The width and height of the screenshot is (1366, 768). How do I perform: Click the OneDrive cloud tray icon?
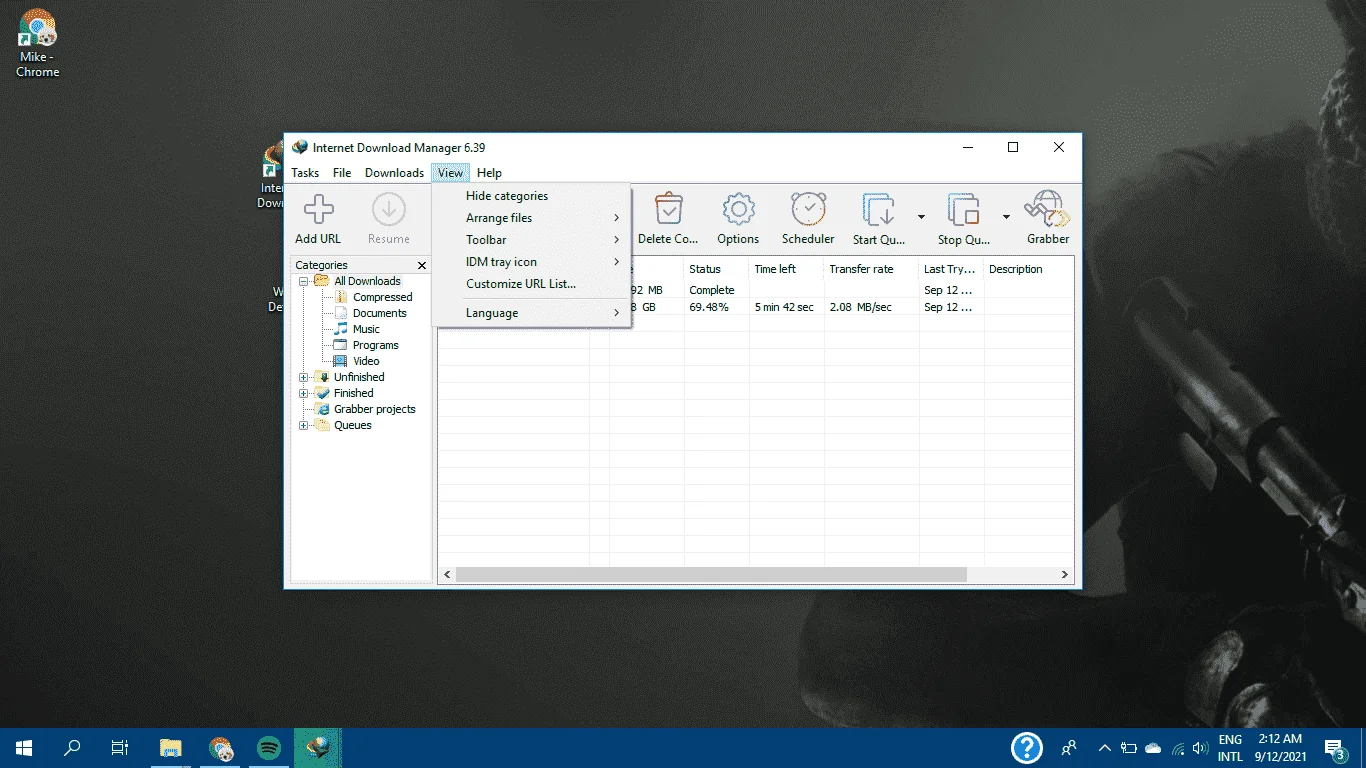coord(1153,748)
